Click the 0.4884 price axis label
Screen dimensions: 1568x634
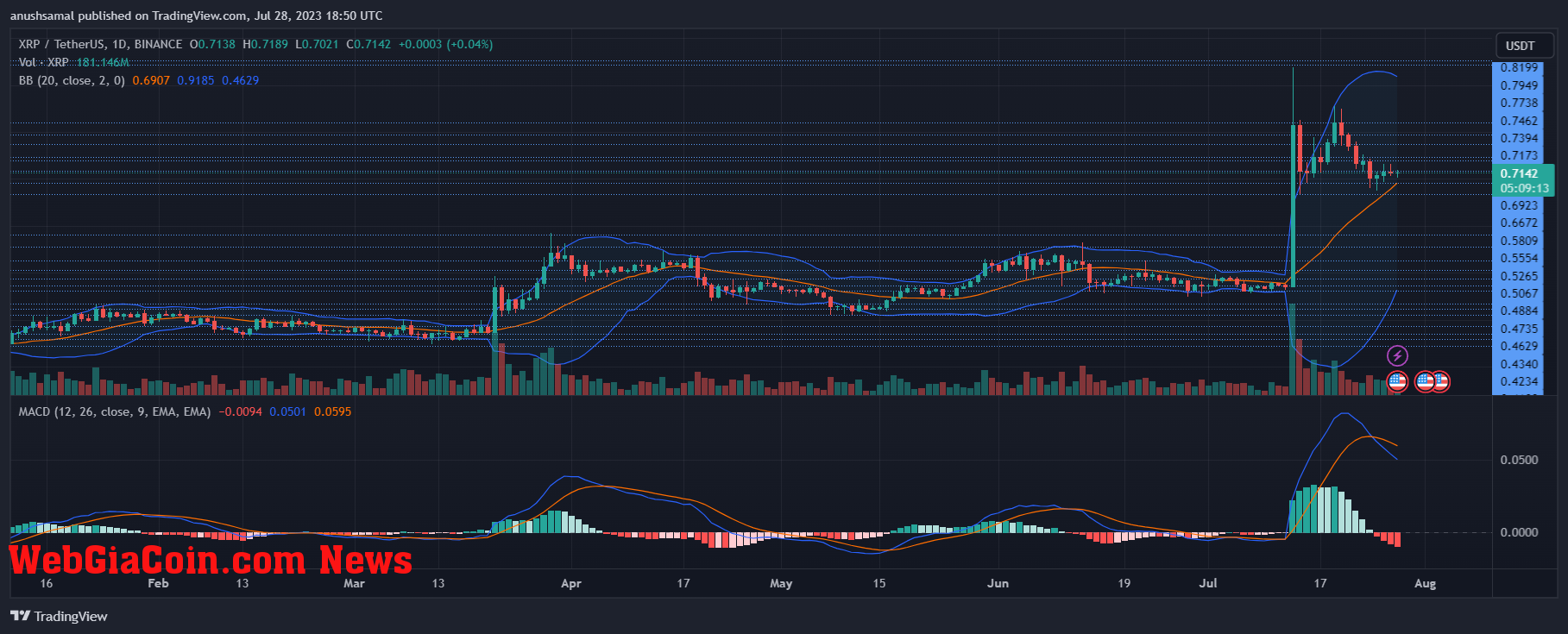[1519, 311]
